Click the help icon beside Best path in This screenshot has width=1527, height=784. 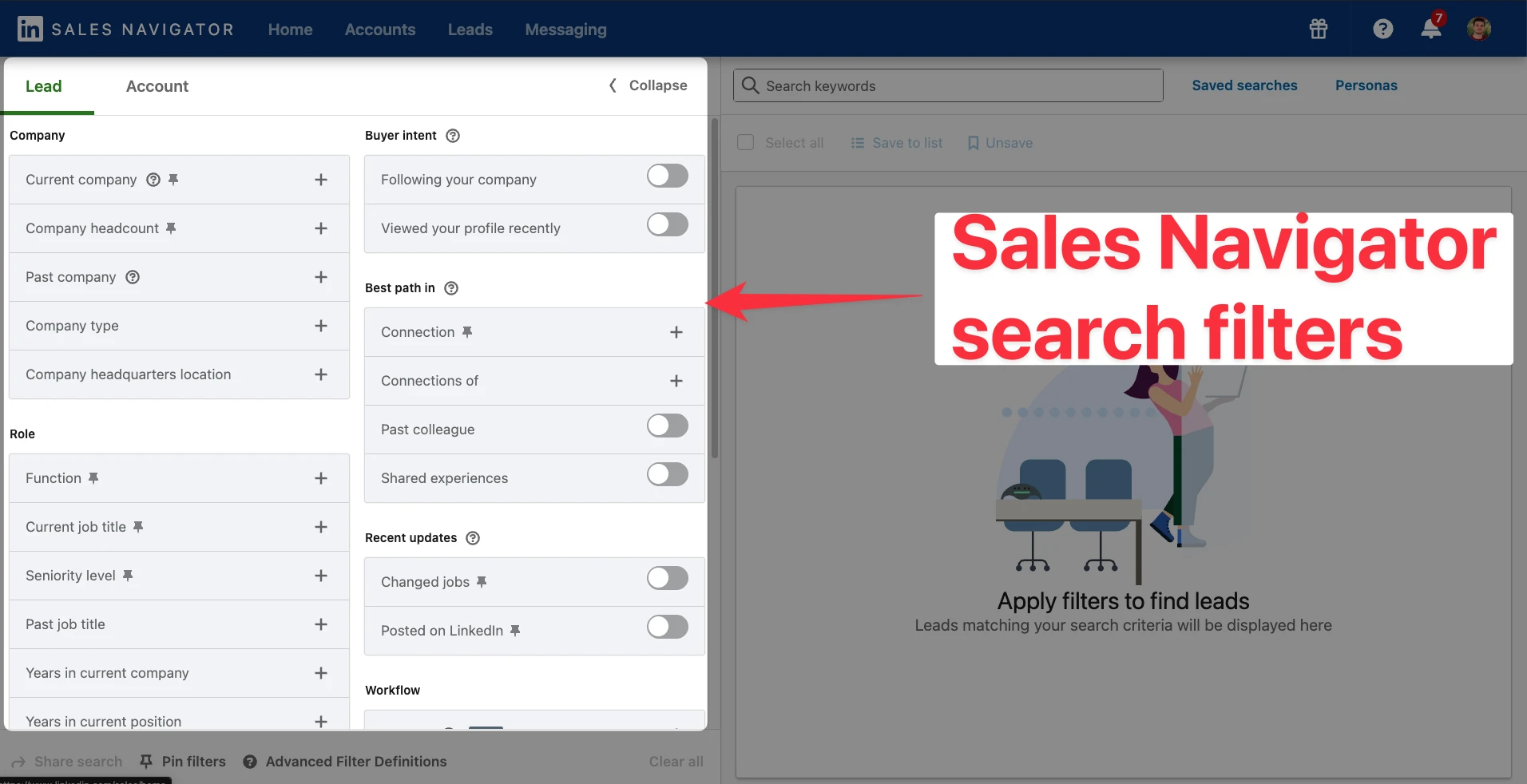coord(451,288)
